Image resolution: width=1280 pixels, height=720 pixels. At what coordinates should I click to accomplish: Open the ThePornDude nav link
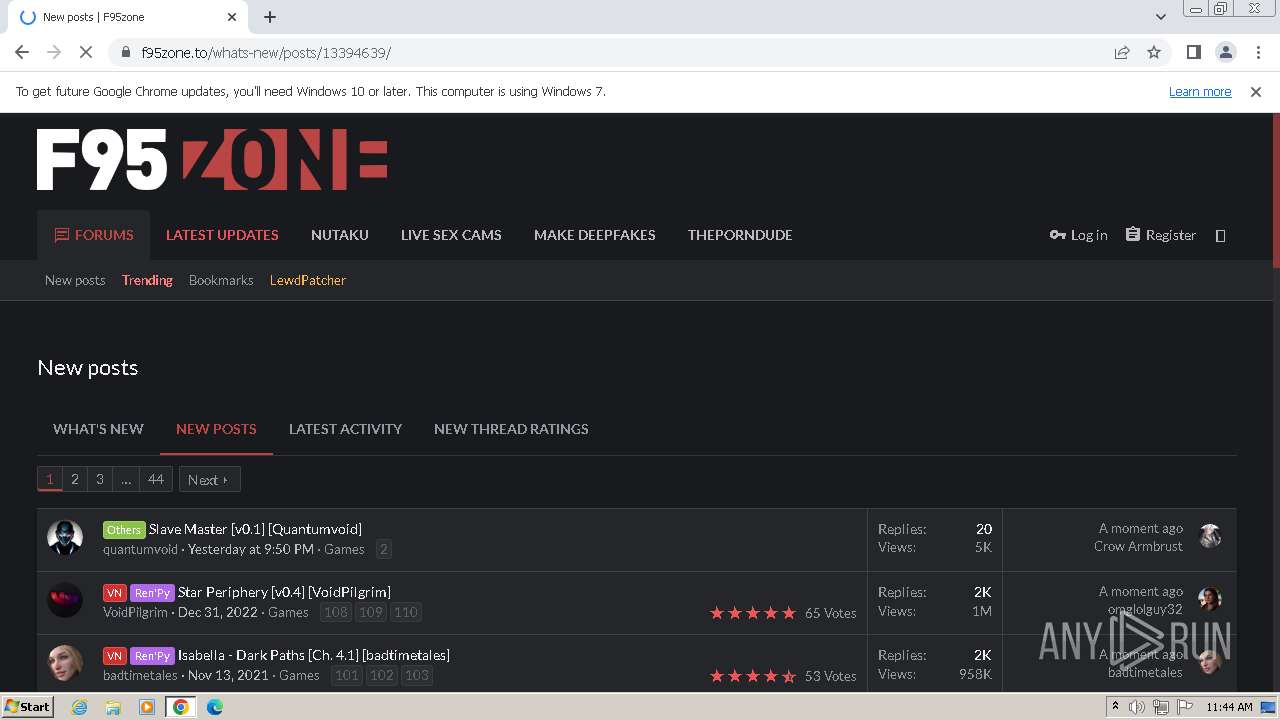(x=740, y=235)
